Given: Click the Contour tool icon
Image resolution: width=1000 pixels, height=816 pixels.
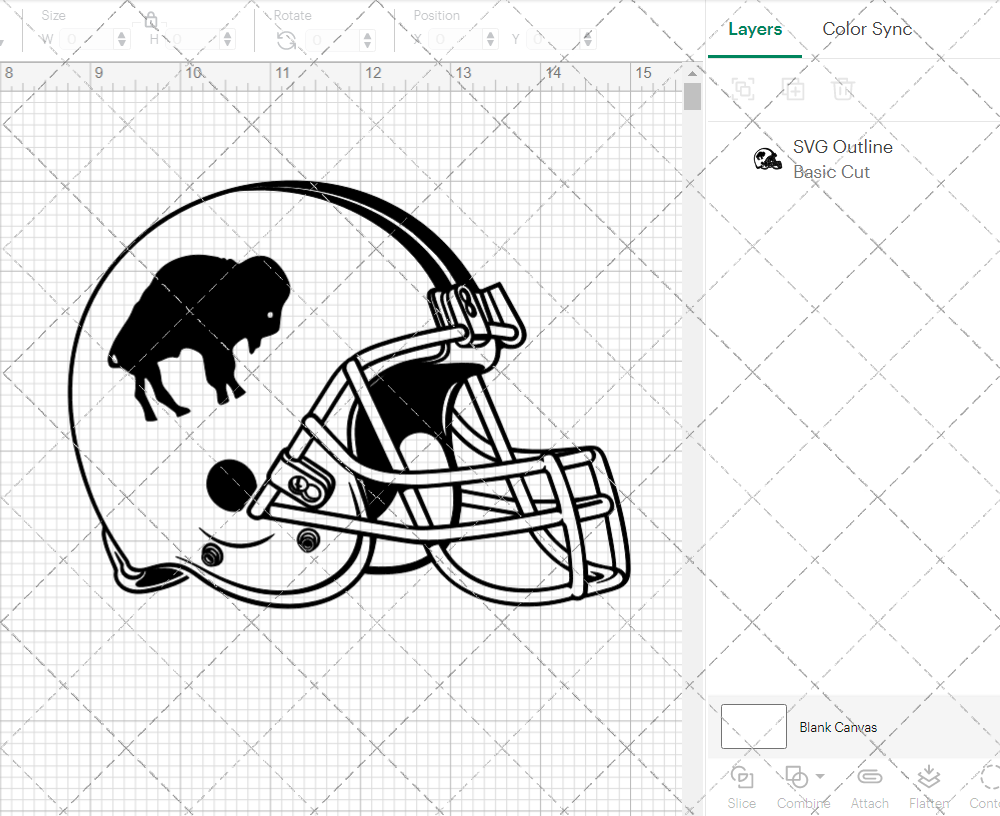Looking at the screenshot, I should [988, 778].
